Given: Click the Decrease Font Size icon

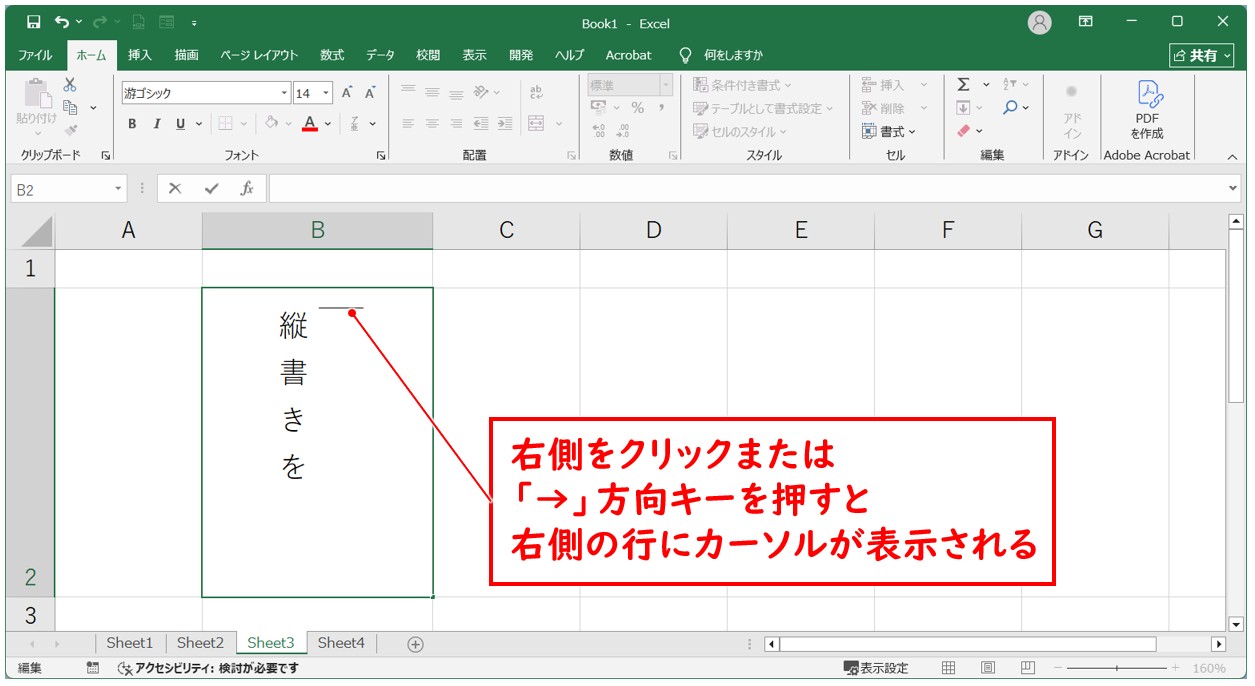Looking at the screenshot, I should [370, 93].
